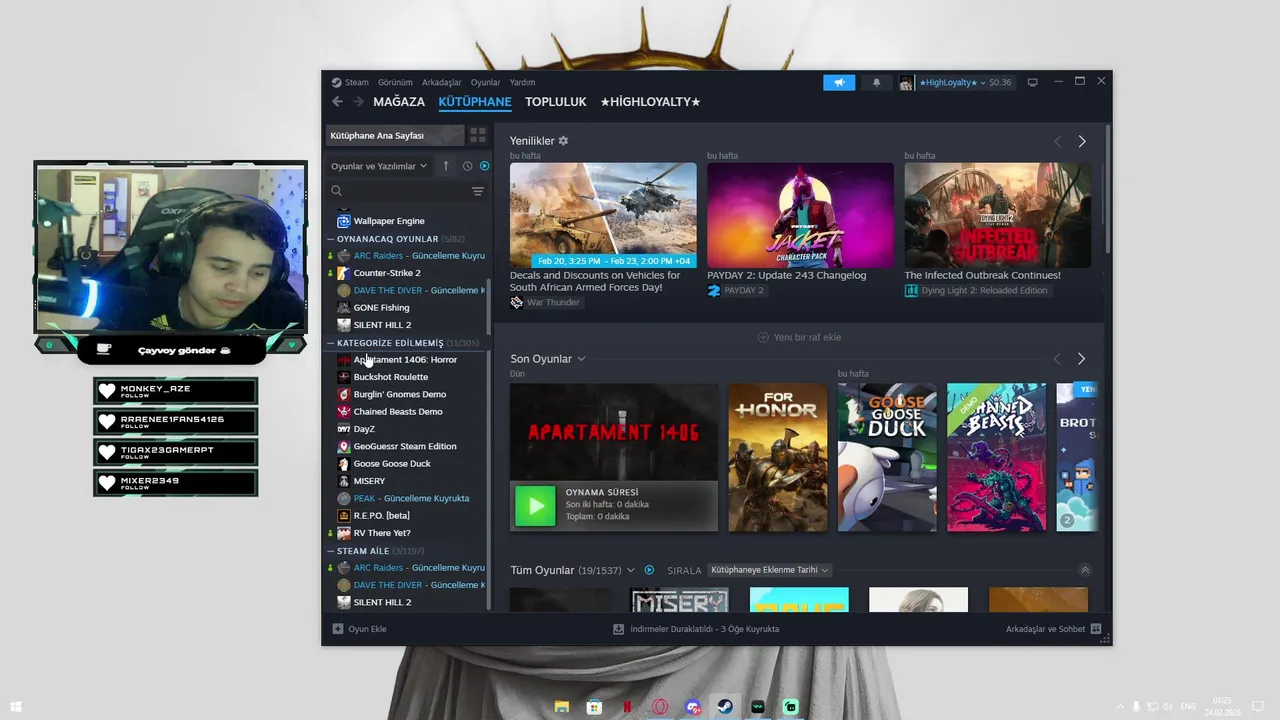Screen dimensions: 1280x720
Task: Toggle recent activity clock filter
Action: pyautogui.click(x=467, y=166)
